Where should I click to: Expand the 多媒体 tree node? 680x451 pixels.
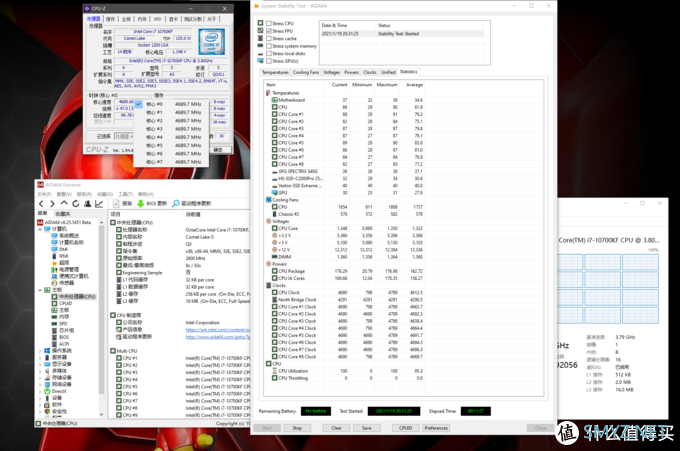40,371
